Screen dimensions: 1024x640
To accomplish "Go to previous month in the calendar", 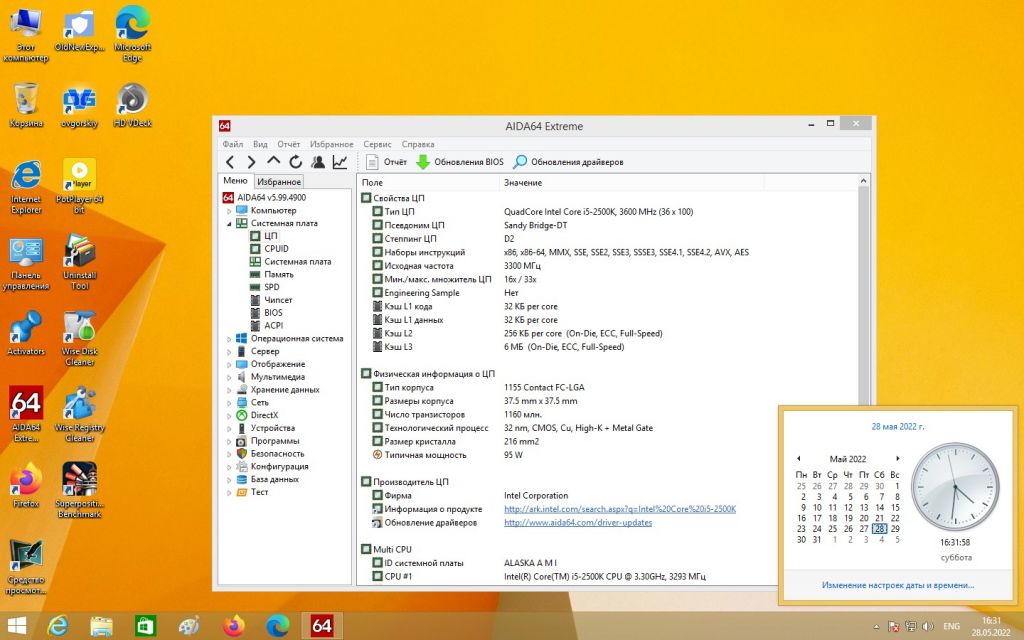I will tap(799, 458).
